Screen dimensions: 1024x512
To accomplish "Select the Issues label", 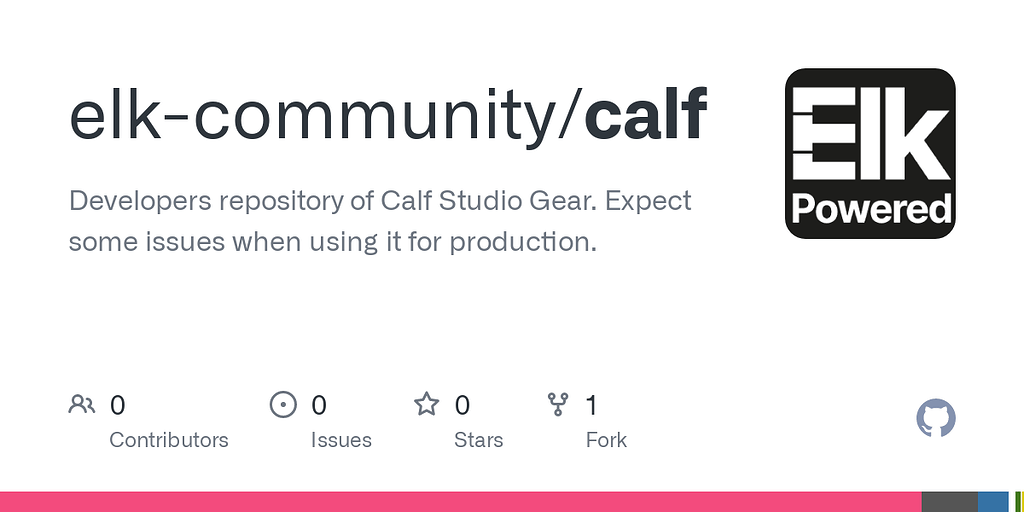I will pos(341,440).
